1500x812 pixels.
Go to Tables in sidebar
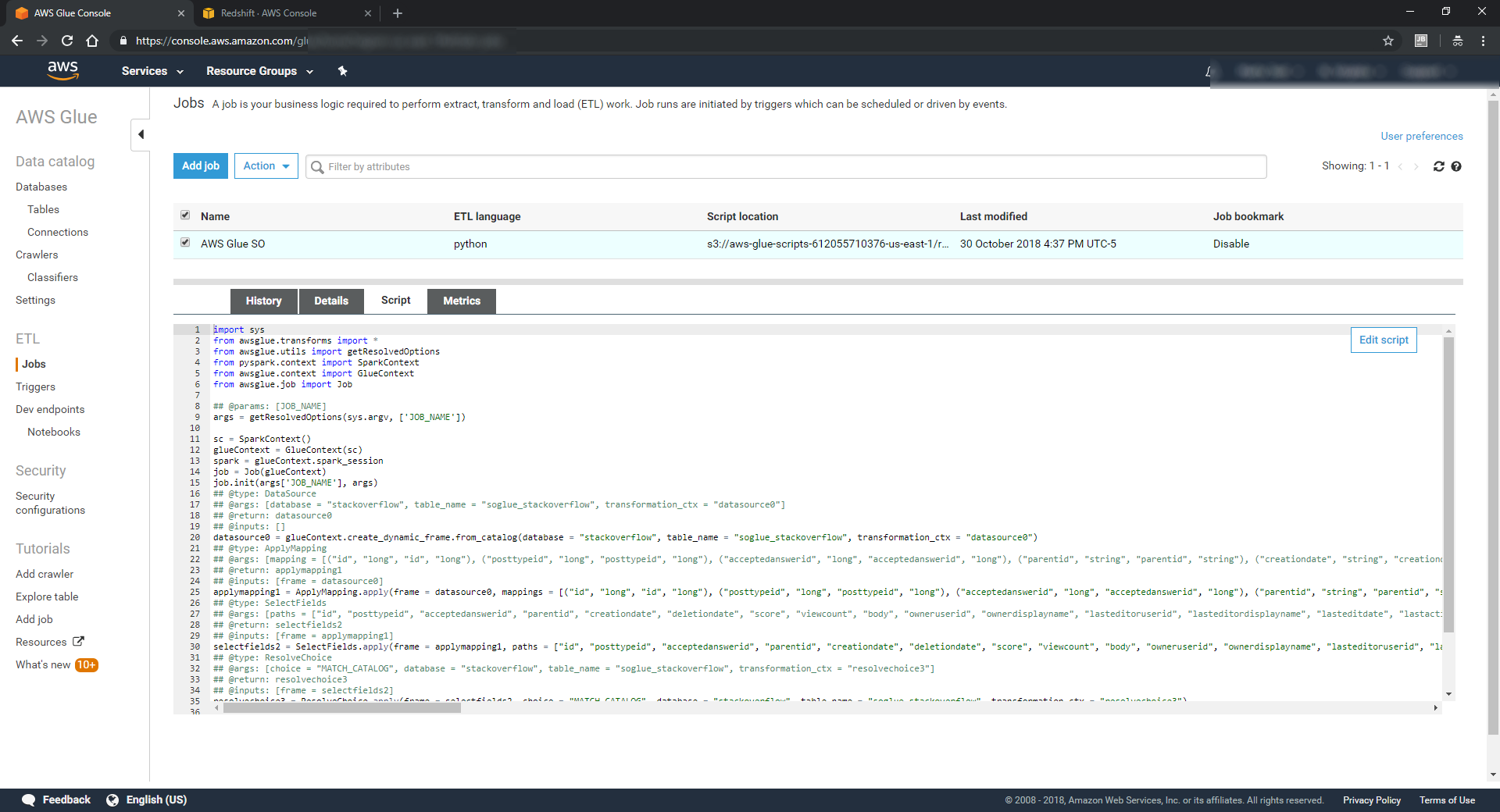pos(43,209)
